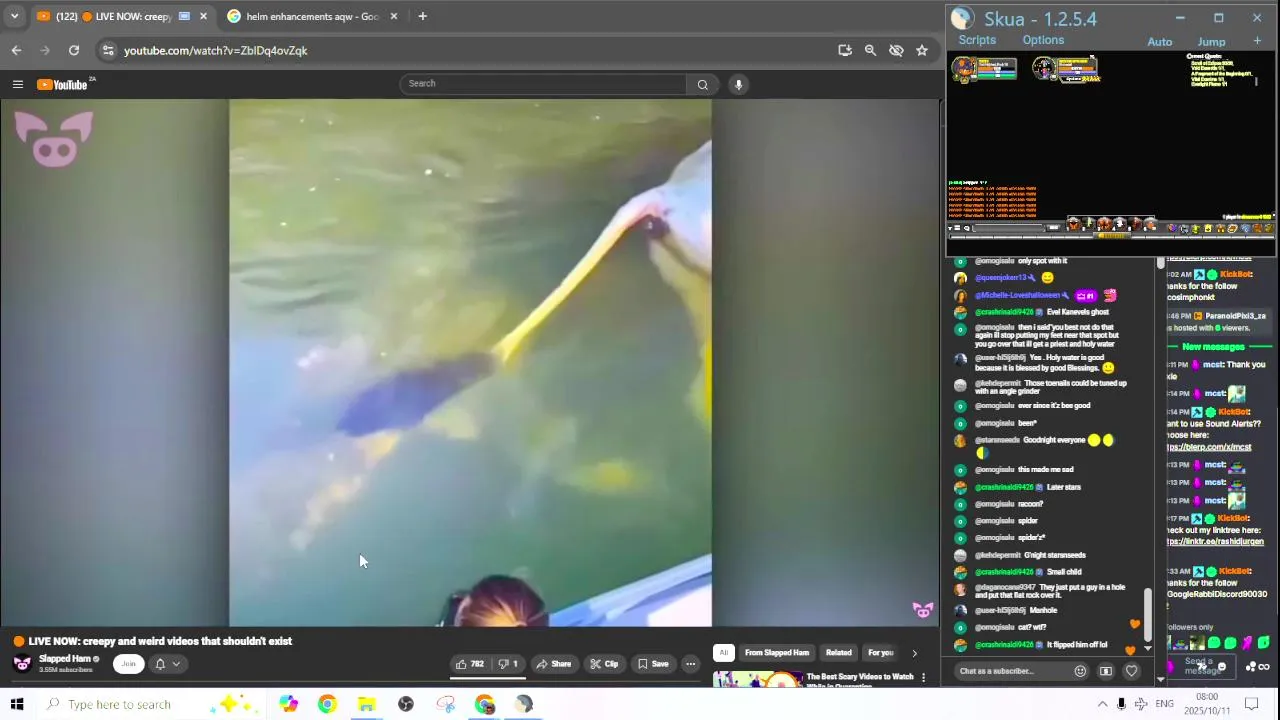1280x720 pixels.
Task: Join the Slapped Ham channel membership
Action: click(x=128, y=664)
